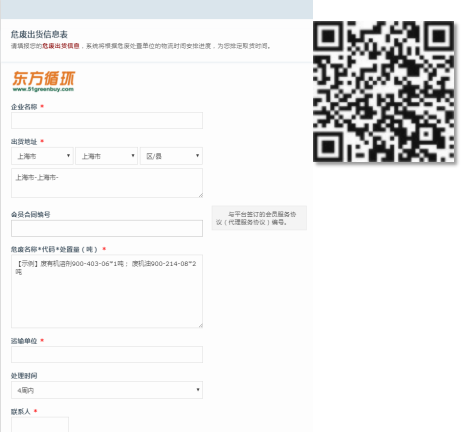Click the 出货地址 label
This screenshot has height=432, width=462.
pos(24,142)
